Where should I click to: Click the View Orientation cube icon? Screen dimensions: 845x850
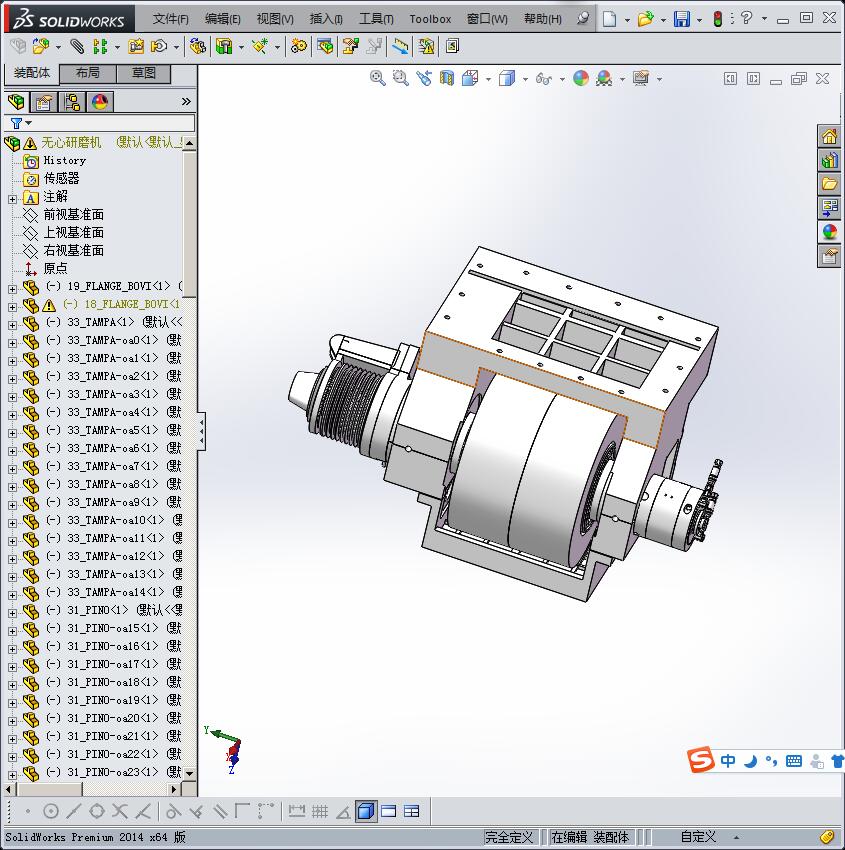[x=470, y=79]
